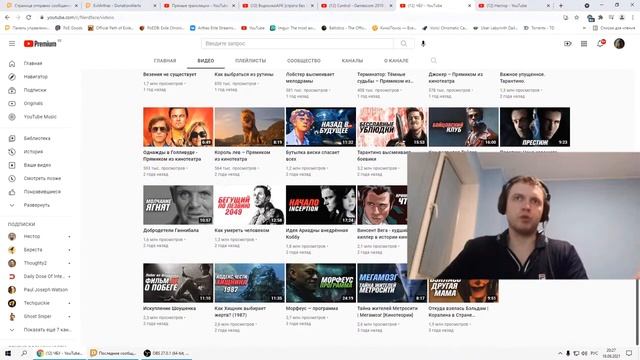
Task: Open video title Как умереть человеком
Action: (242, 231)
